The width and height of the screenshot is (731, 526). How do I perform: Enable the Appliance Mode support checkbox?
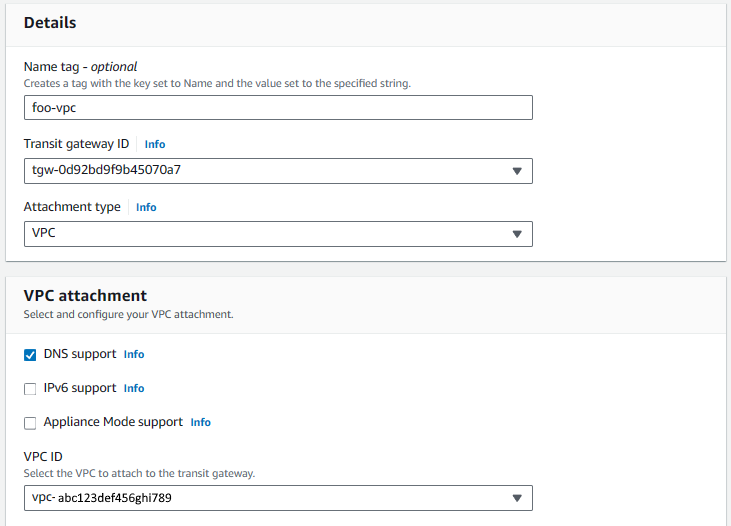click(x=30, y=423)
